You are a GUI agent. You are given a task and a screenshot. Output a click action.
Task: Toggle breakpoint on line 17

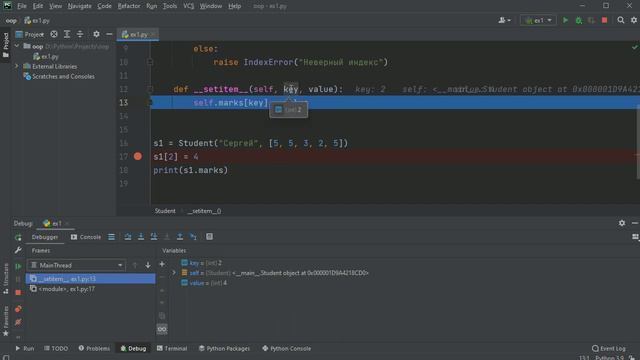click(138, 156)
